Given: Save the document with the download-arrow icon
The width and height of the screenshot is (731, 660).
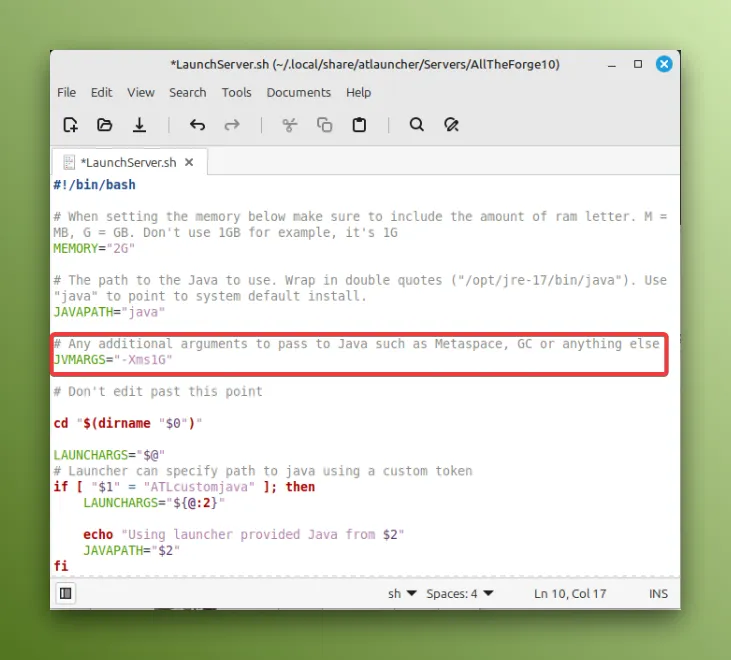Looking at the screenshot, I should [x=139, y=125].
